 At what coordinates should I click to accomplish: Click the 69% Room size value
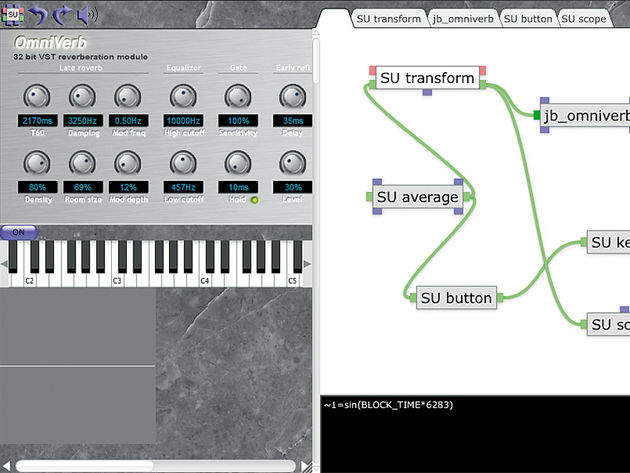coord(83,187)
